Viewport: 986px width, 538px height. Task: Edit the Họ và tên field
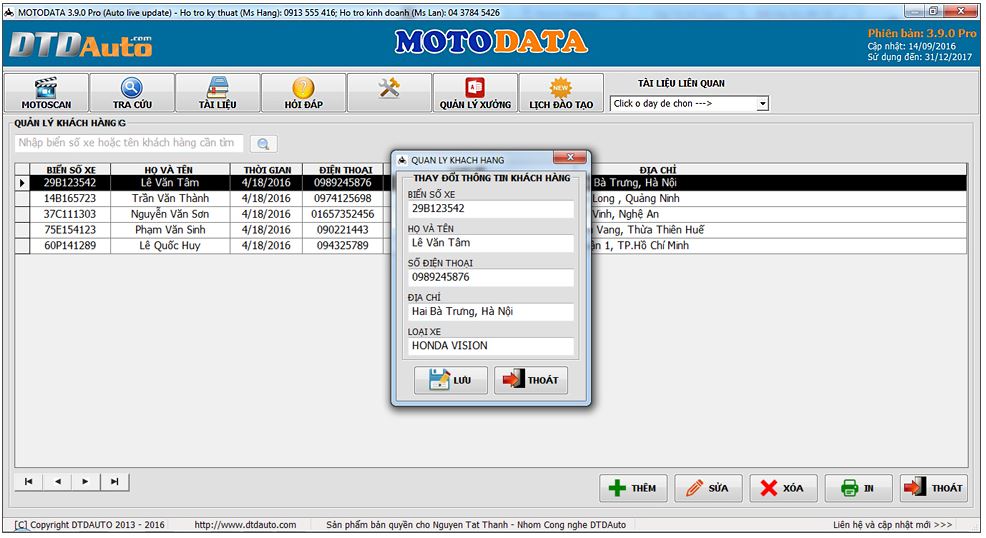tap(490, 243)
